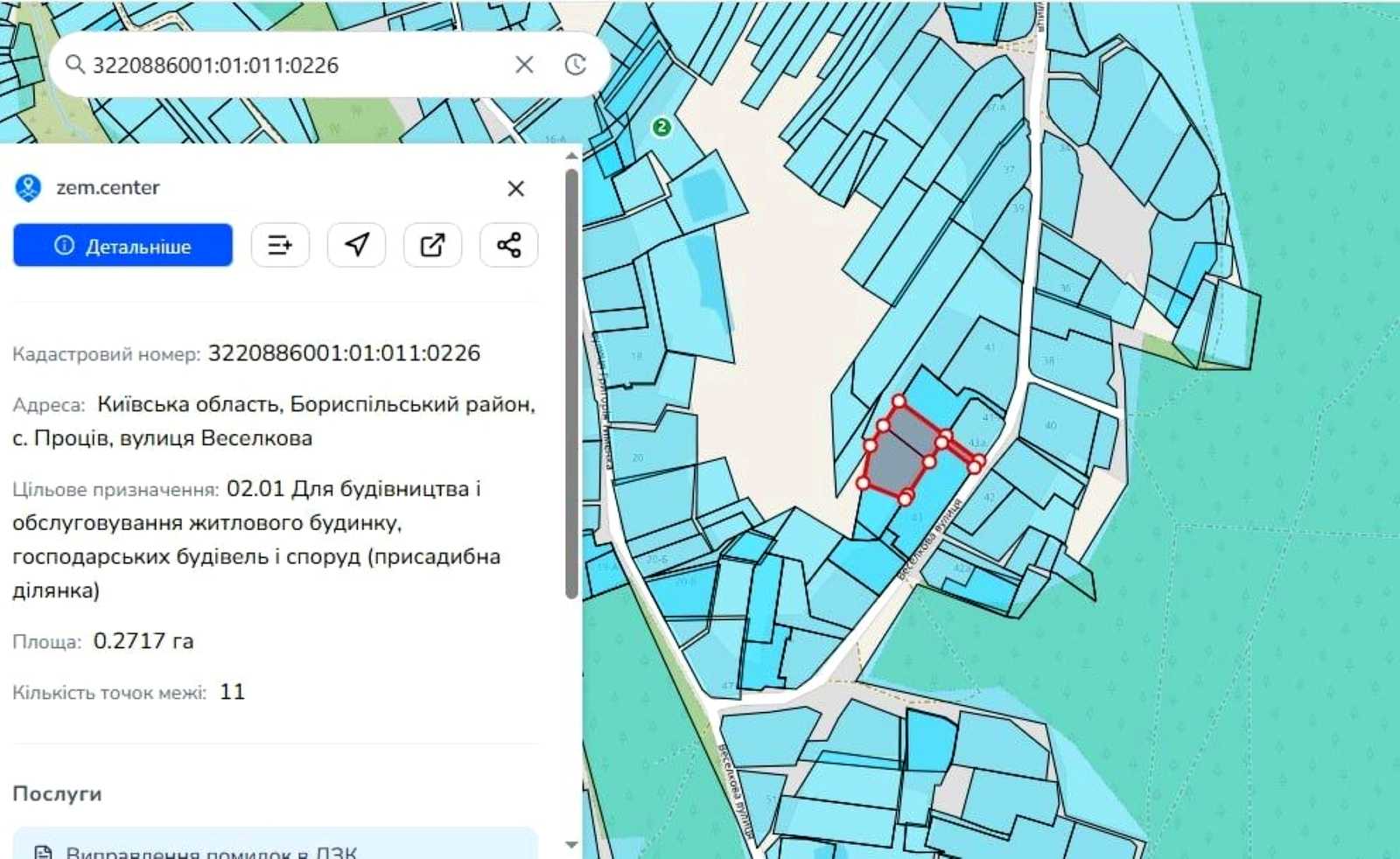This screenshot has height=859, width=1400.
Task: Click the share icon button
Action: [508, 245]
